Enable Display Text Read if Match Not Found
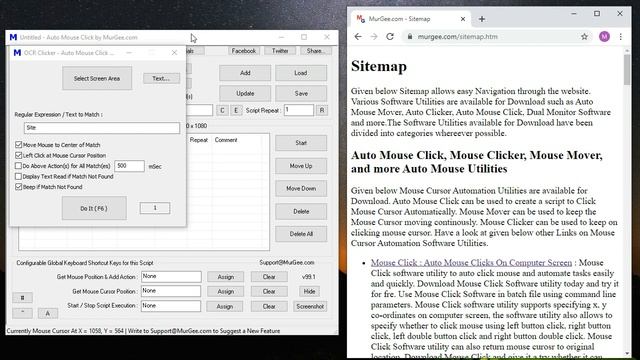This screenshot has height=360, width=640. pos(18,176)
